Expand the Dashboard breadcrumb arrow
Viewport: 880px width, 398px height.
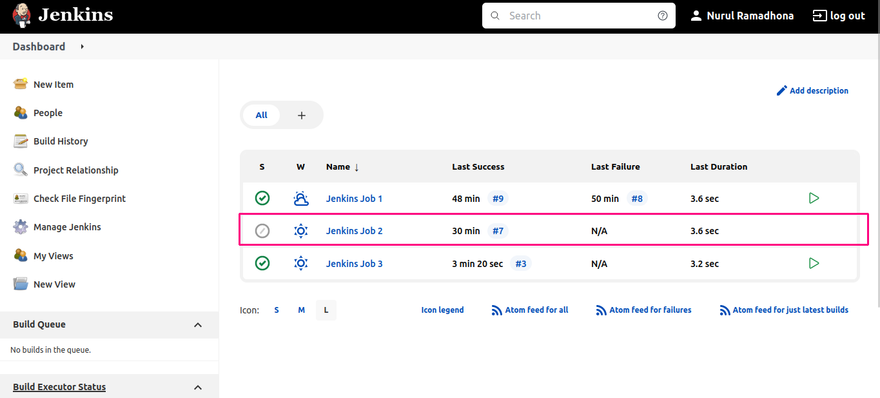[82, 47]
